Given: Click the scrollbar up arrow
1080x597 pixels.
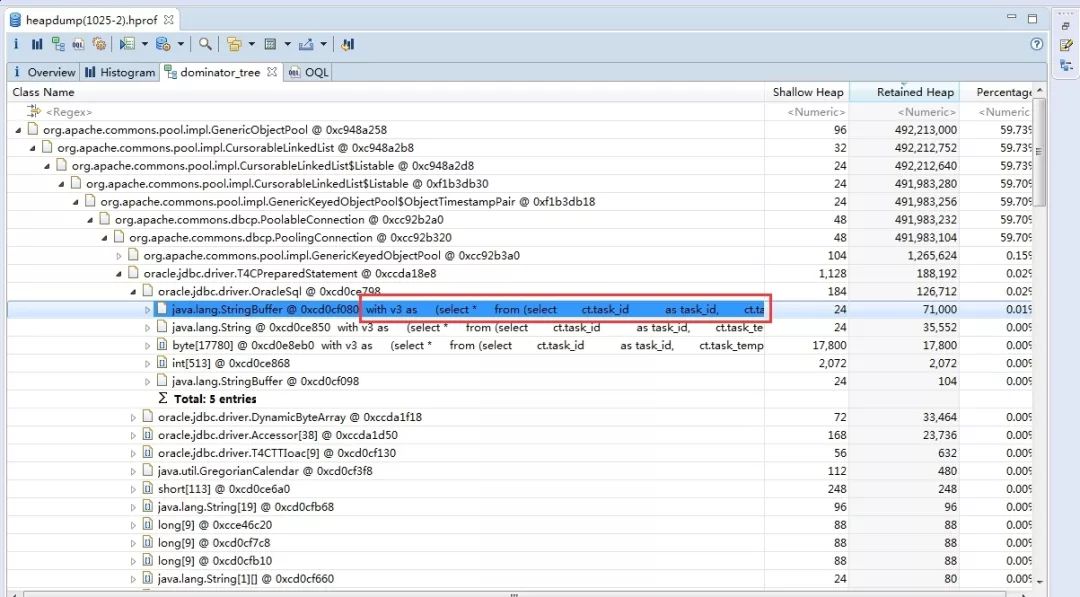Looking at the screenshot, I should point(1039,91).
